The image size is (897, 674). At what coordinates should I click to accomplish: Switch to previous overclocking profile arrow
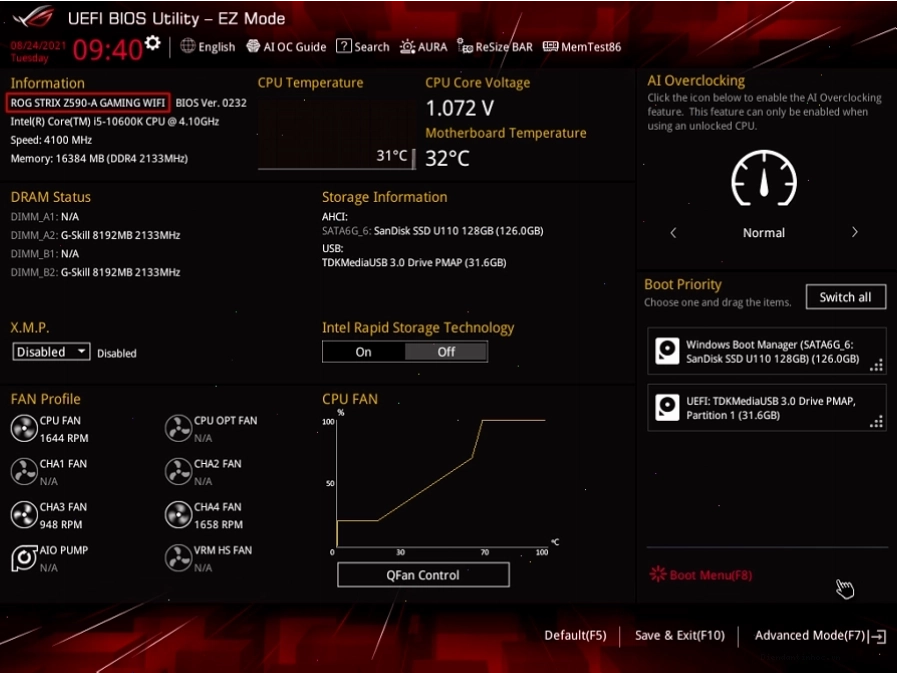click(673, 233)
